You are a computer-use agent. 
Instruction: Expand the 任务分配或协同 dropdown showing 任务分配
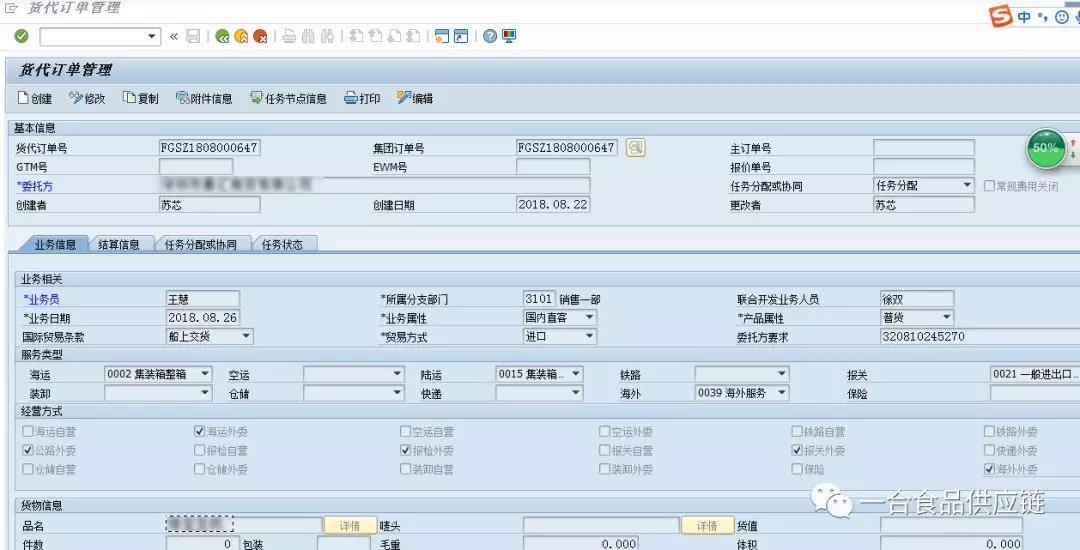pyautogui.click(x=966, y=186)
